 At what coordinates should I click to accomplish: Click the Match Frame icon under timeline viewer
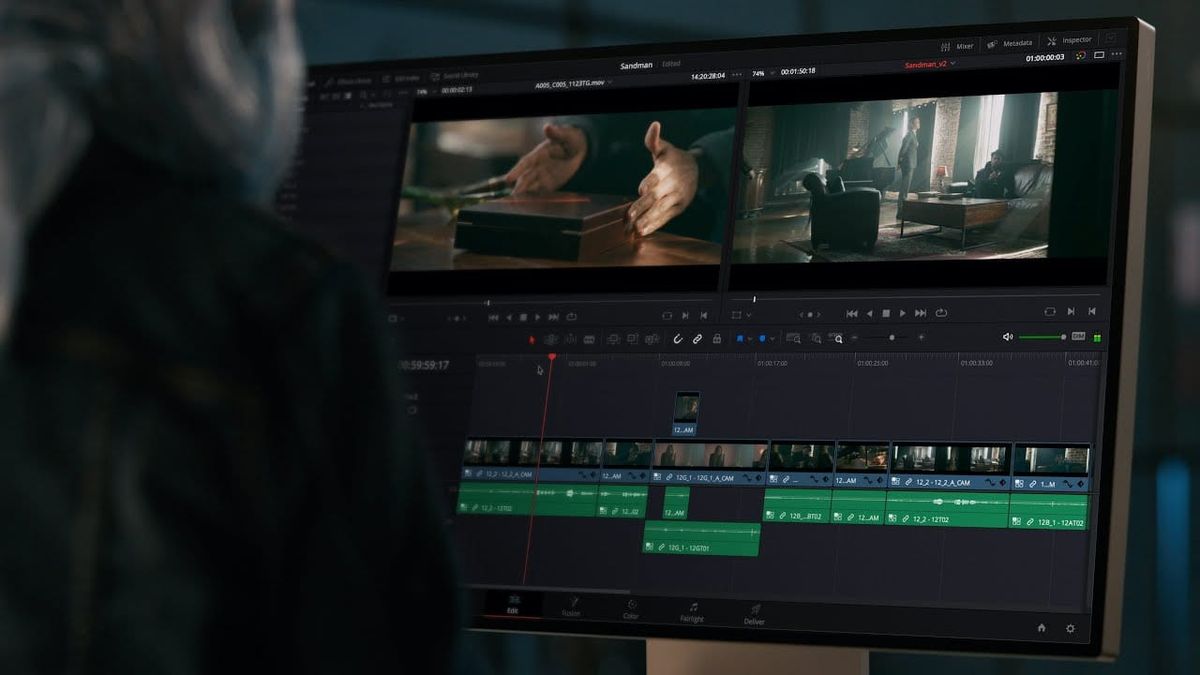tap(1050, 312)
